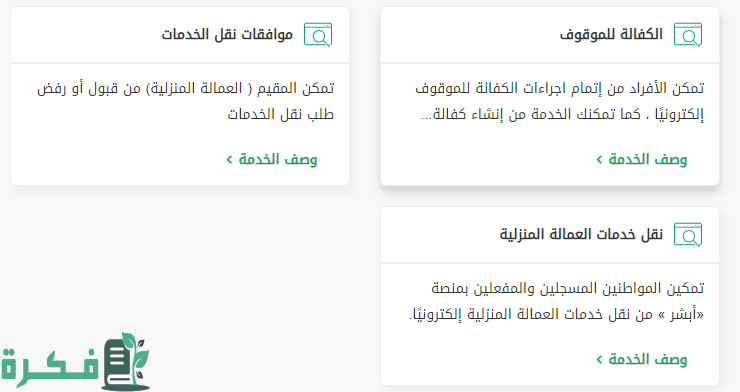This screenshot has width=740, height=392.
Task: Click the search-window icon beside نقل خدمات العمالة المنزلية
Action: point(688,234)
